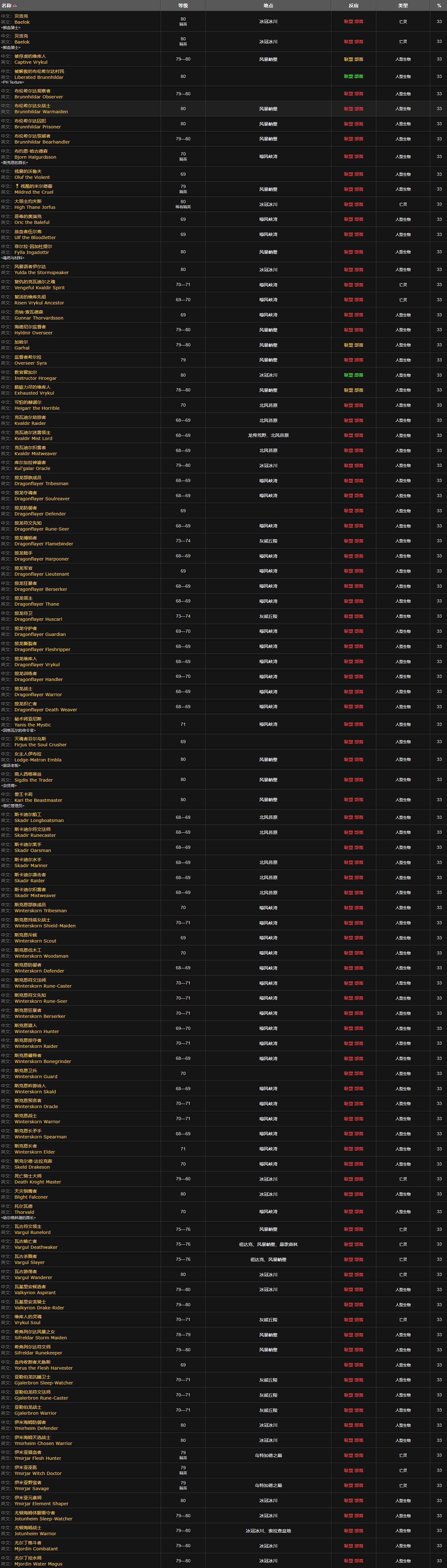Click the 类型 column header

point(402,5)
